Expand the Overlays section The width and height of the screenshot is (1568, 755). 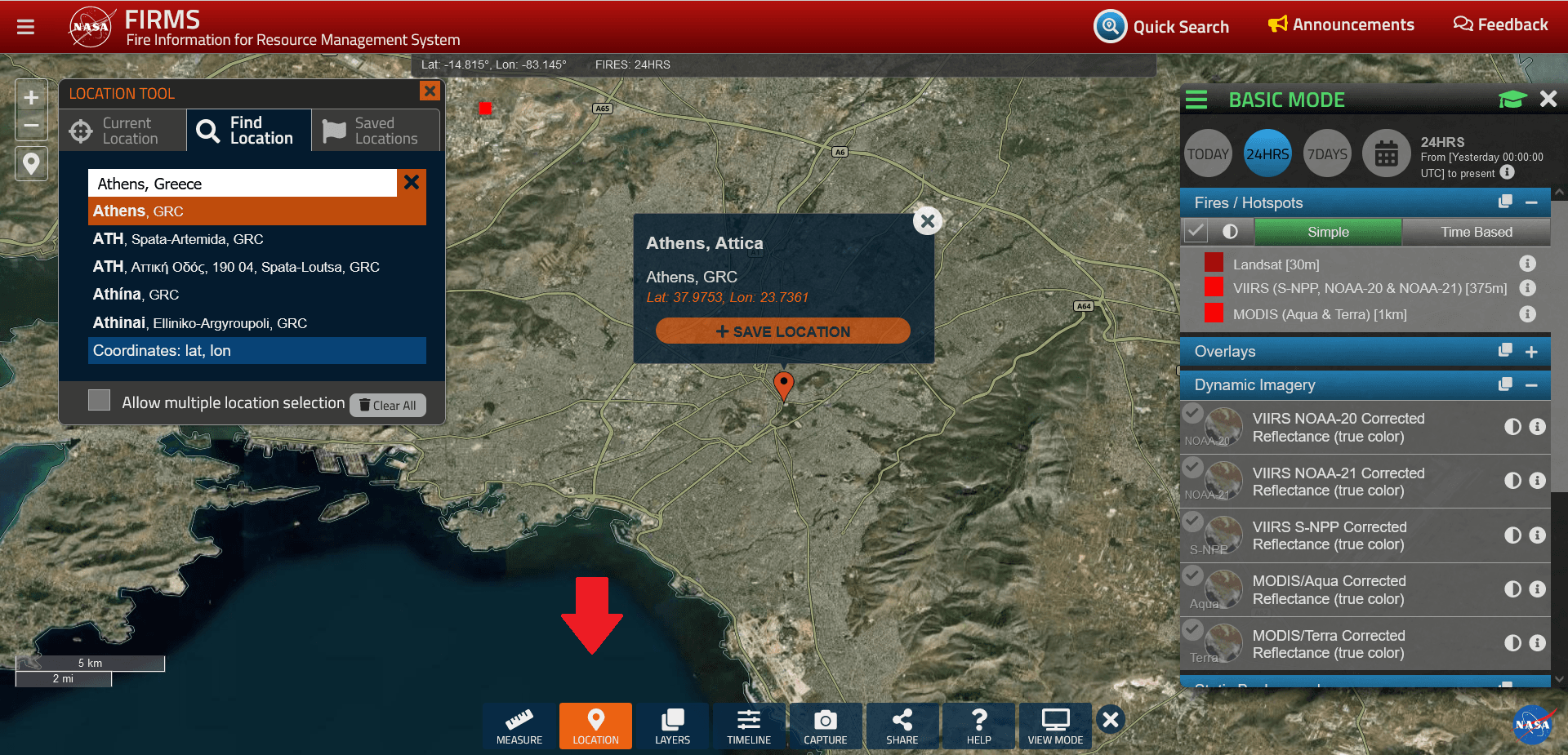[x=1531, y=352]
